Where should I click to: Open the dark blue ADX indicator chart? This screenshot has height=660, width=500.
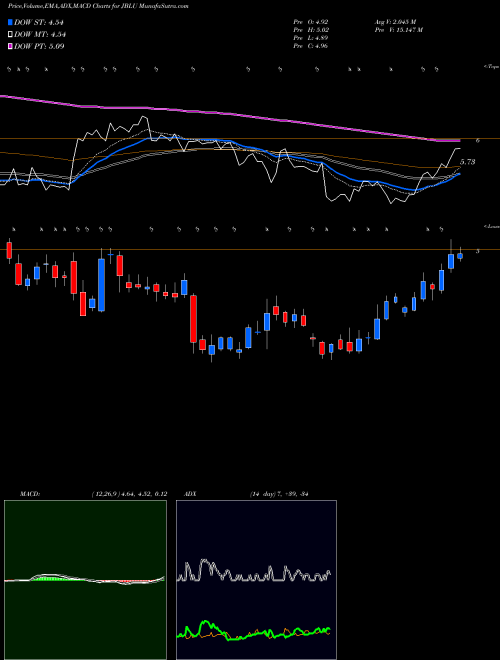[x=256, y=580]
